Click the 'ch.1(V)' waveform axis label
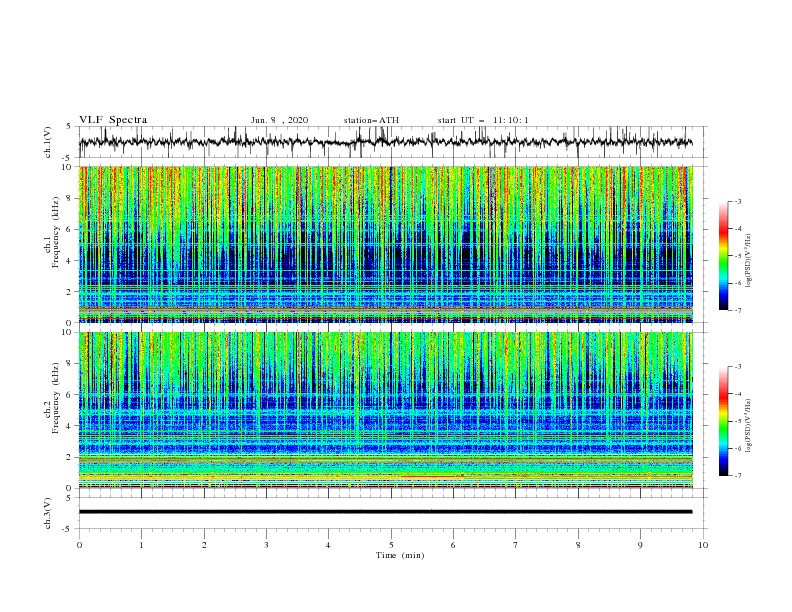This screenshot has height=612, width=792. click(x=48, y=142)
